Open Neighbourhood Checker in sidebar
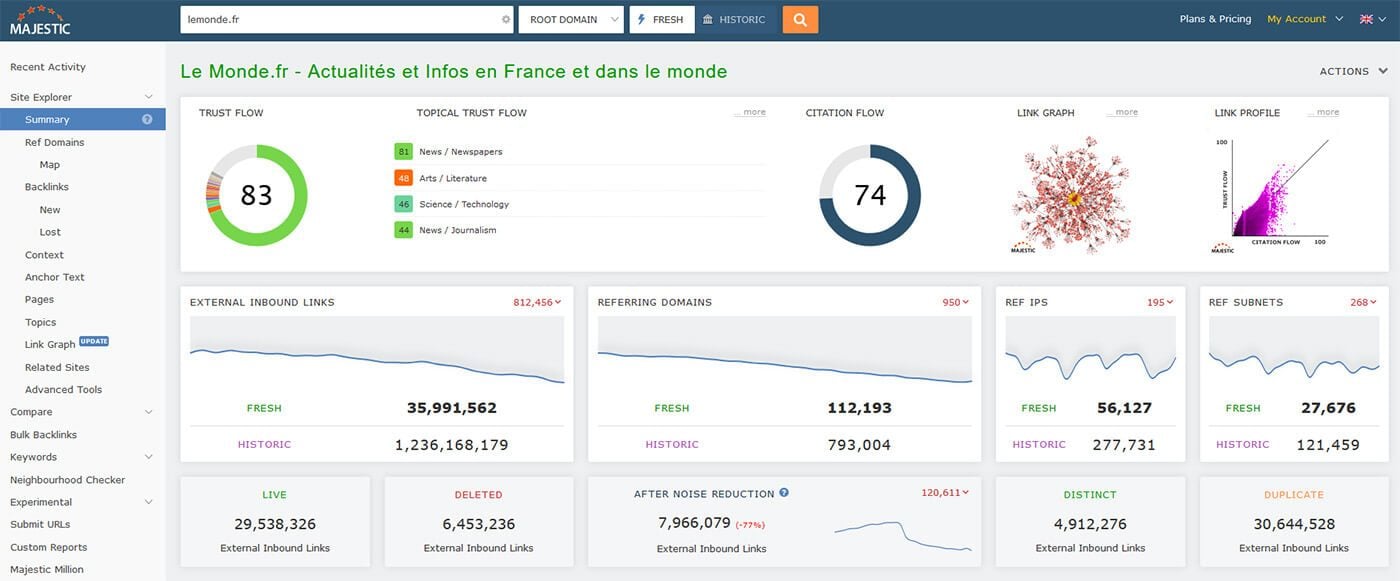1400x581 pixels. (x=68, y=480)
